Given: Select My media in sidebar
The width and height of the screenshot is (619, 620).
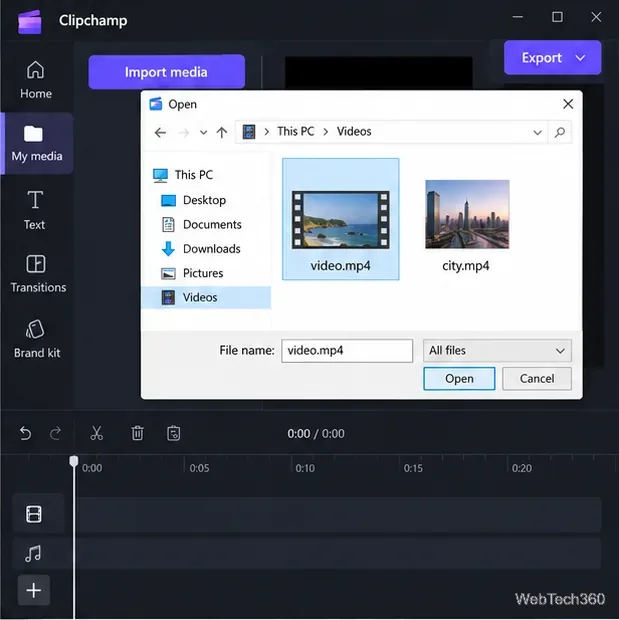Looking at the screenshot, I should tap(37, 144).
